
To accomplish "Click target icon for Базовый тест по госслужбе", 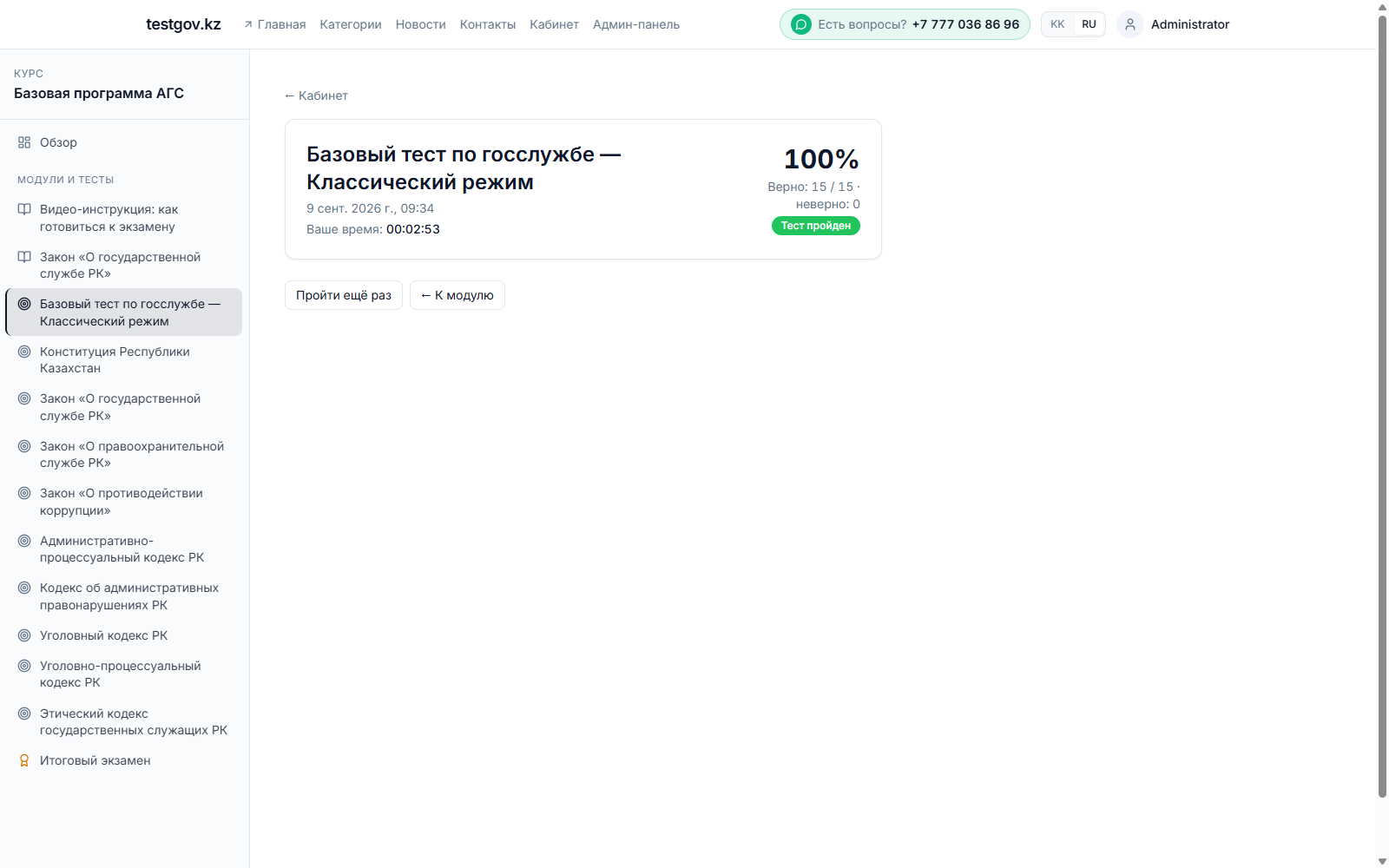I will tap(24, 304).
